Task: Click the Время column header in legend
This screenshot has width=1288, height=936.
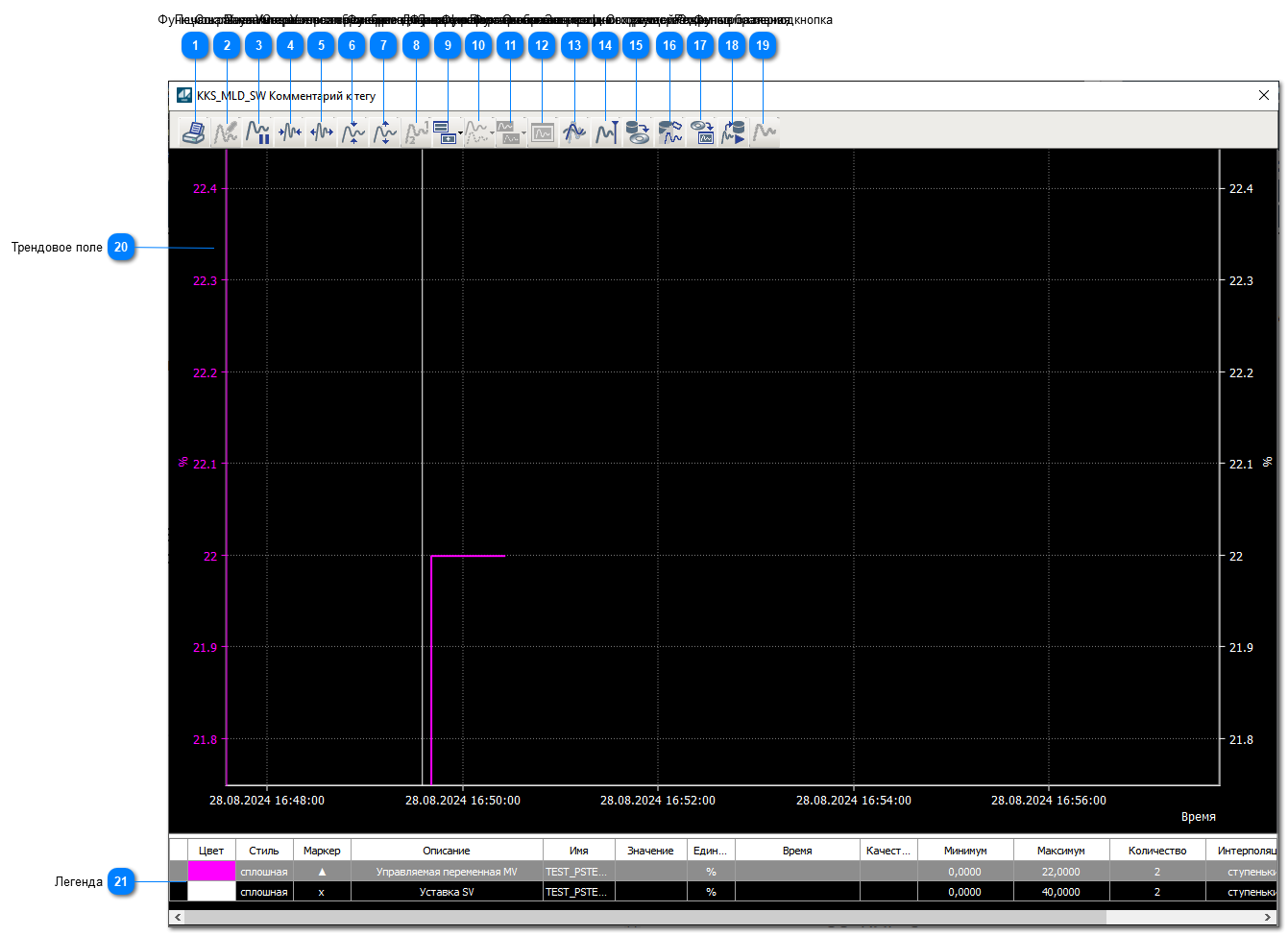Action: (x=797, y=851)
